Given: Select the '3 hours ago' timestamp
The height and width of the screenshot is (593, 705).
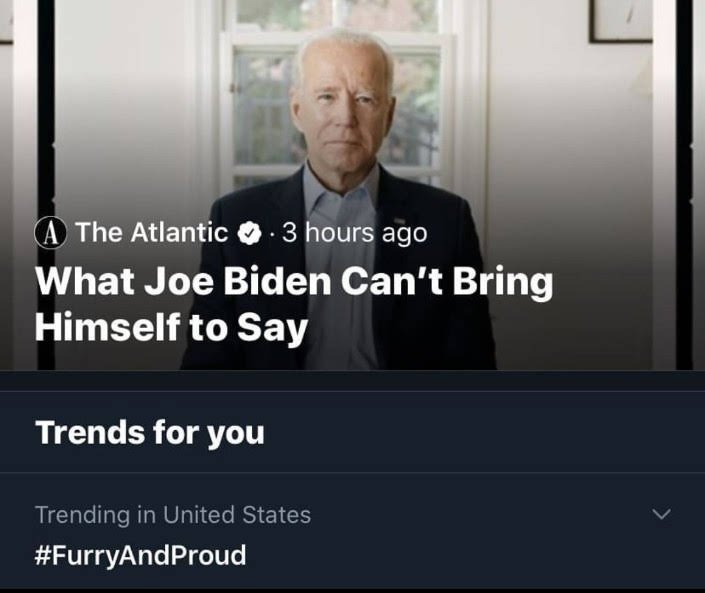Looking at the screenshot, I should pos(354,233).
